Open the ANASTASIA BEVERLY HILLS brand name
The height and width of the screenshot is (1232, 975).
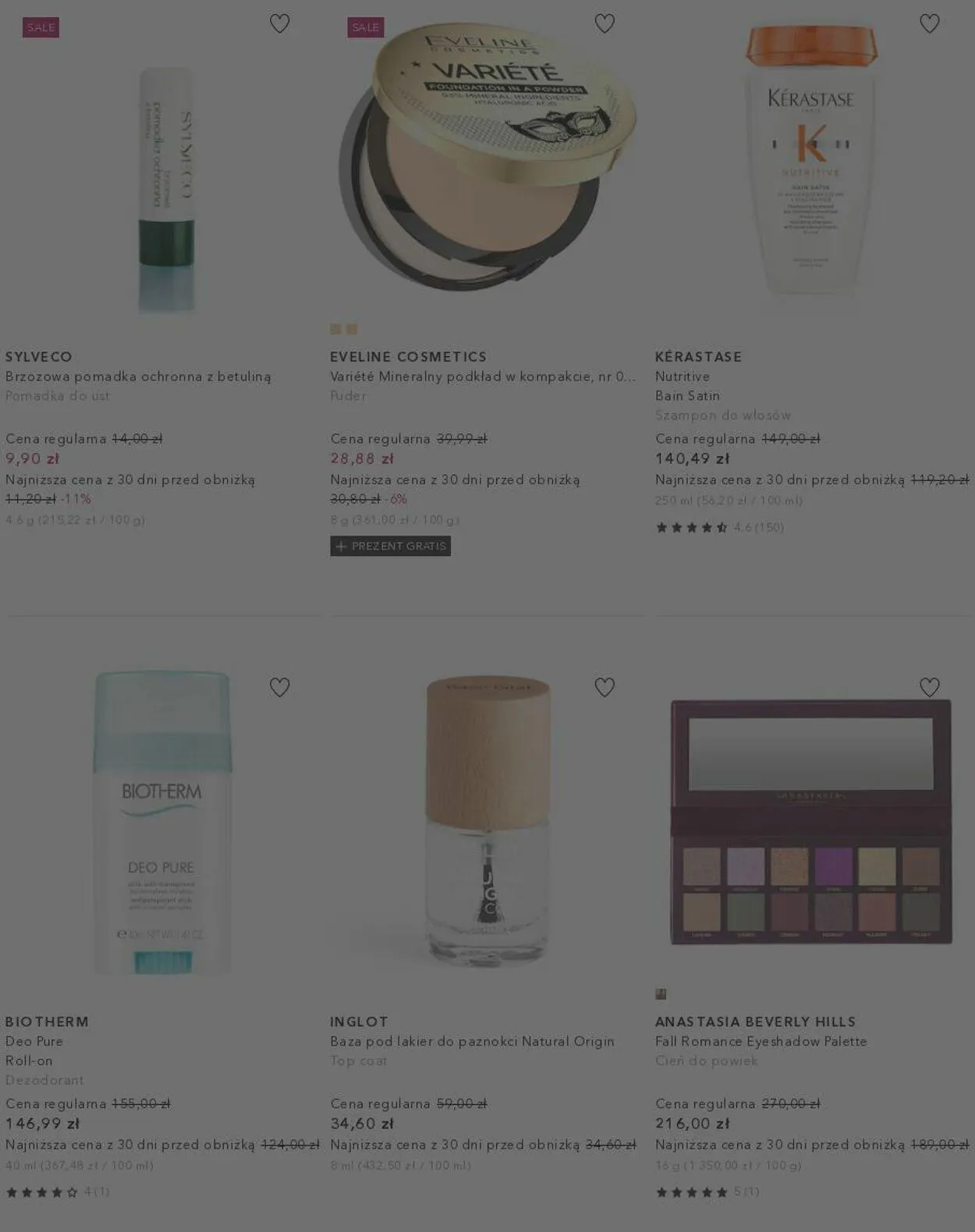point(755,1021)
